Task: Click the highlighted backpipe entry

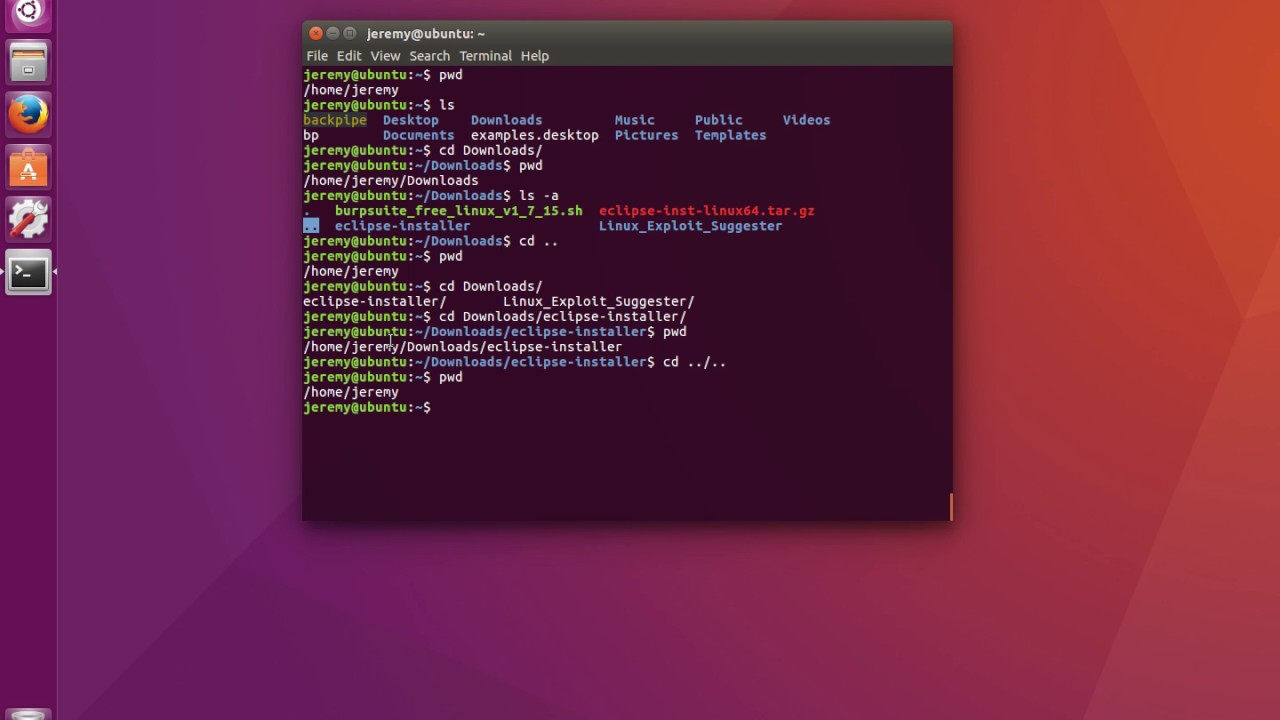Action: [335, 120]
